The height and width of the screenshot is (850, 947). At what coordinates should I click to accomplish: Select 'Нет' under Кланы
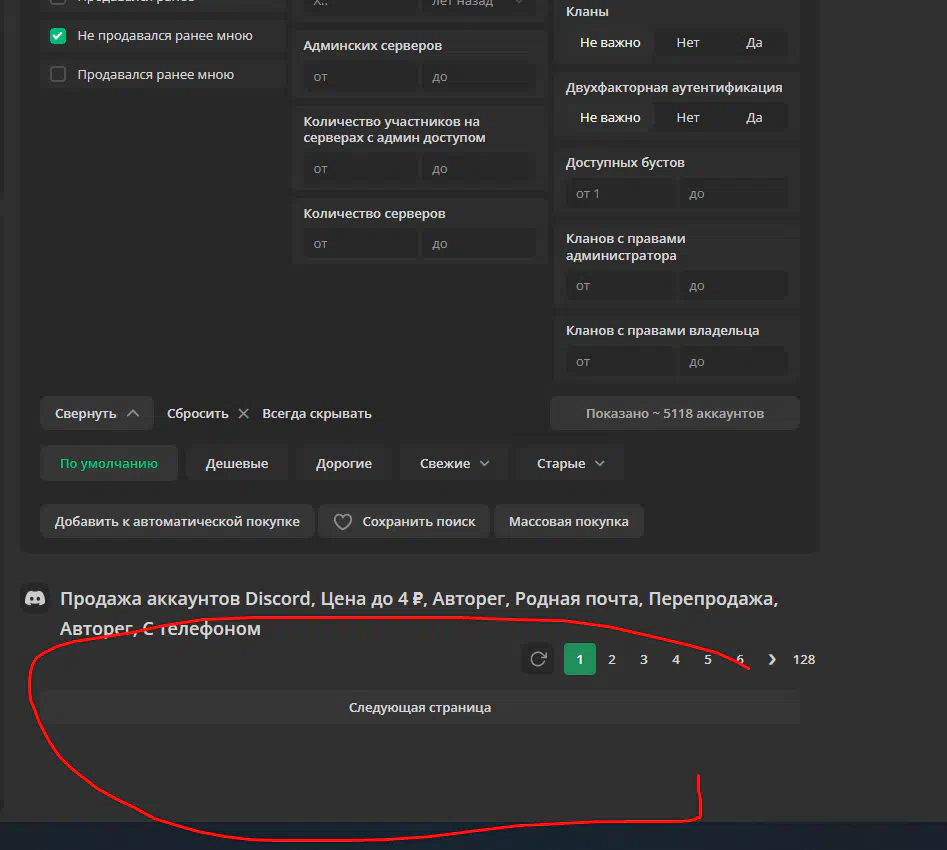click(687, 43)
